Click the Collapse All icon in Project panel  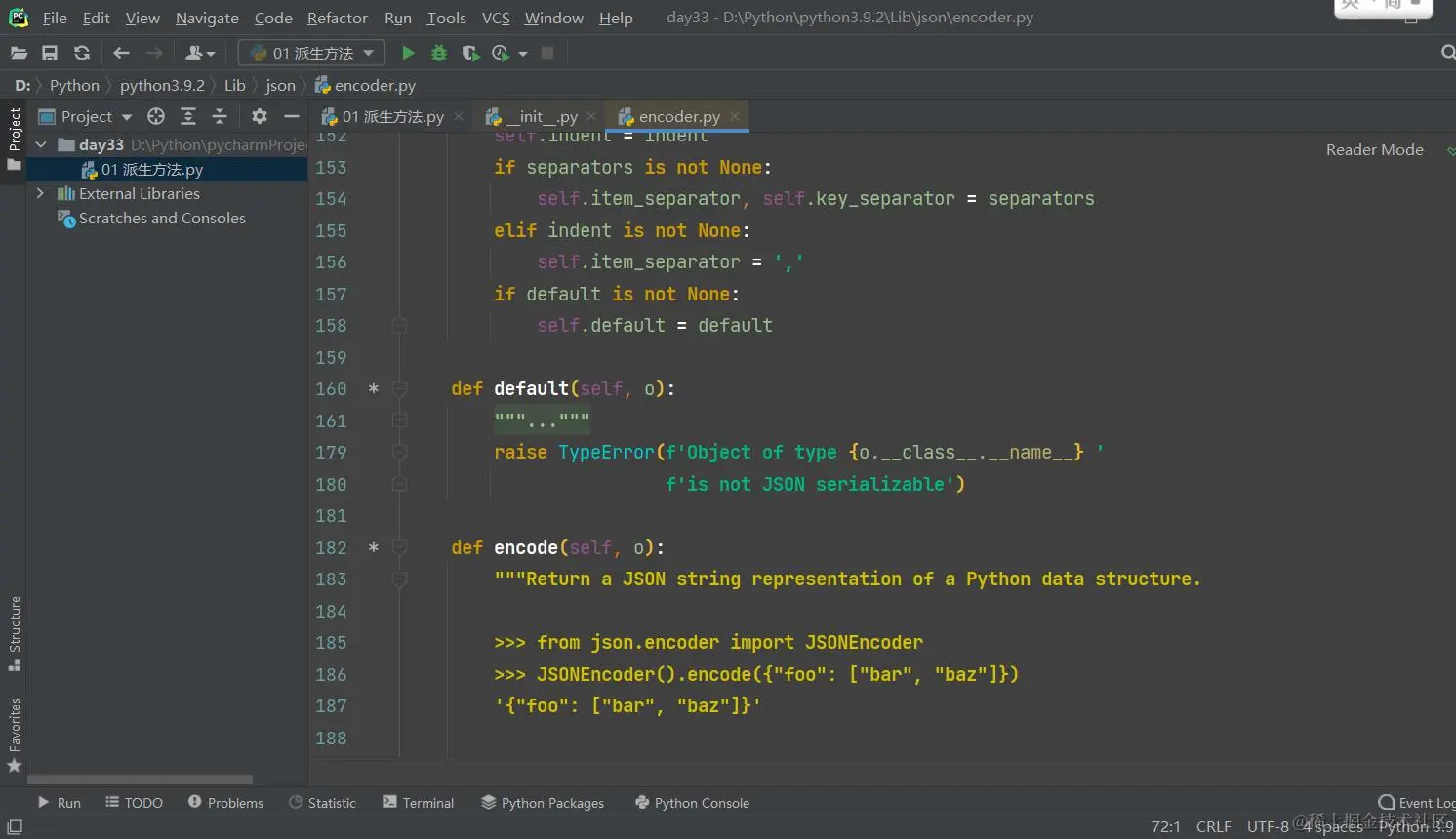220,116
